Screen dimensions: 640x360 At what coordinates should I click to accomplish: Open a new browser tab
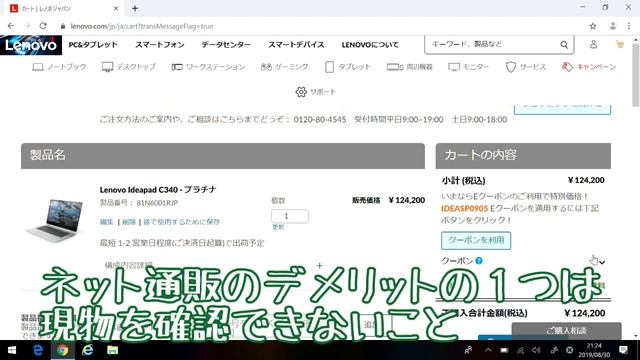pos(135,8)
